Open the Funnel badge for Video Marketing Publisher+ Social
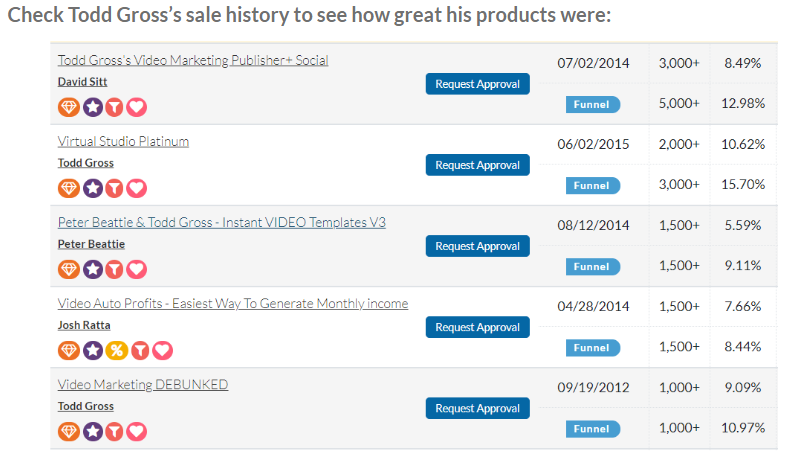 (x=592, y=104)
